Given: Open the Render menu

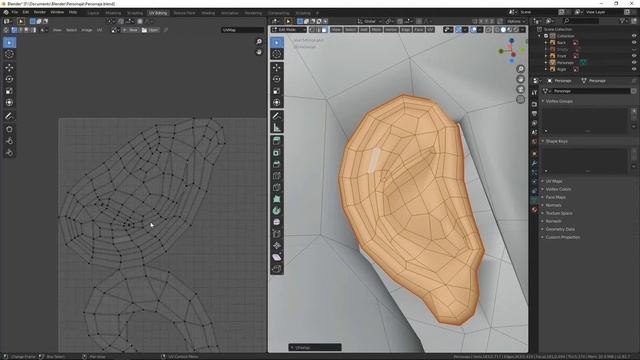Looking at the screenshot, I should [40, 12].
